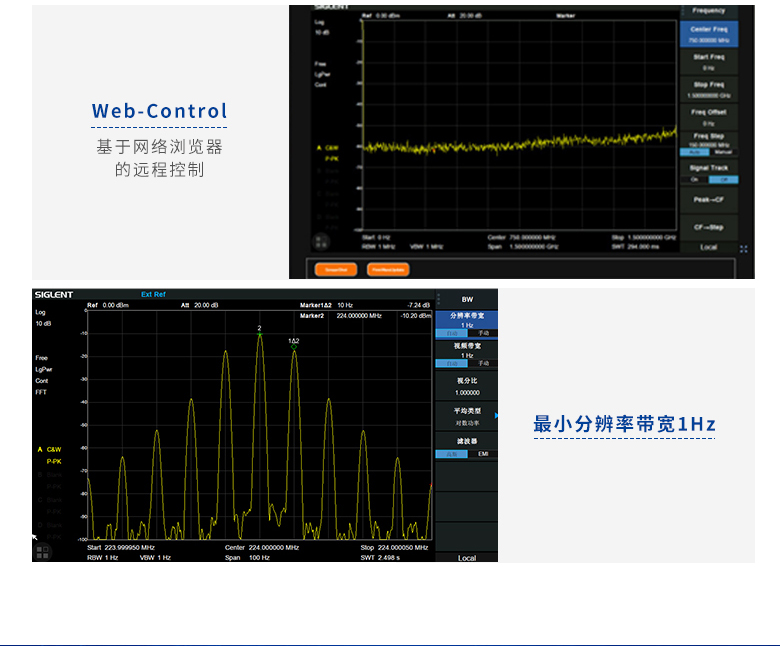Click the fullscreen icon beside the web-control display
This screenshot has height=646, width=780.
pyautogui.click(x=743, y=248)
